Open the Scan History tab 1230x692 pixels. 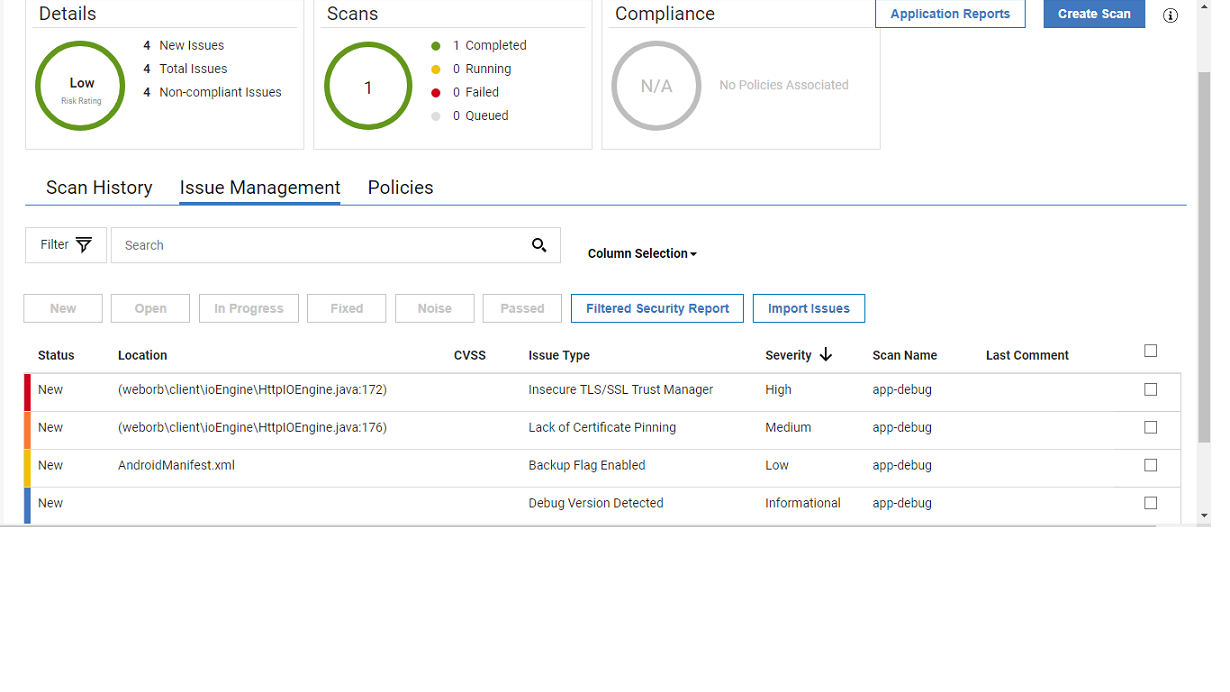99,188
